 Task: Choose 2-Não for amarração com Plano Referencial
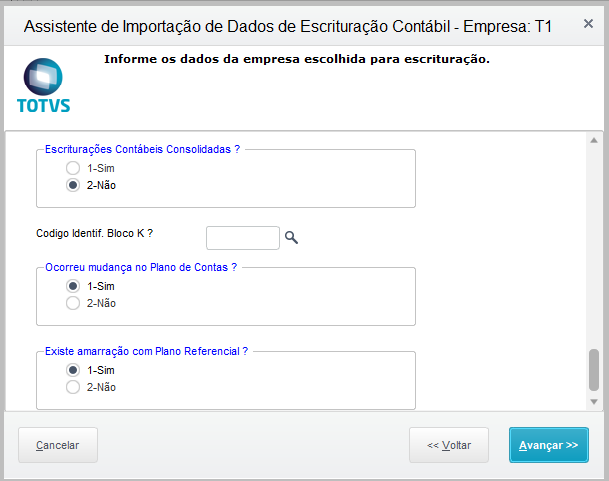point(73,387)
